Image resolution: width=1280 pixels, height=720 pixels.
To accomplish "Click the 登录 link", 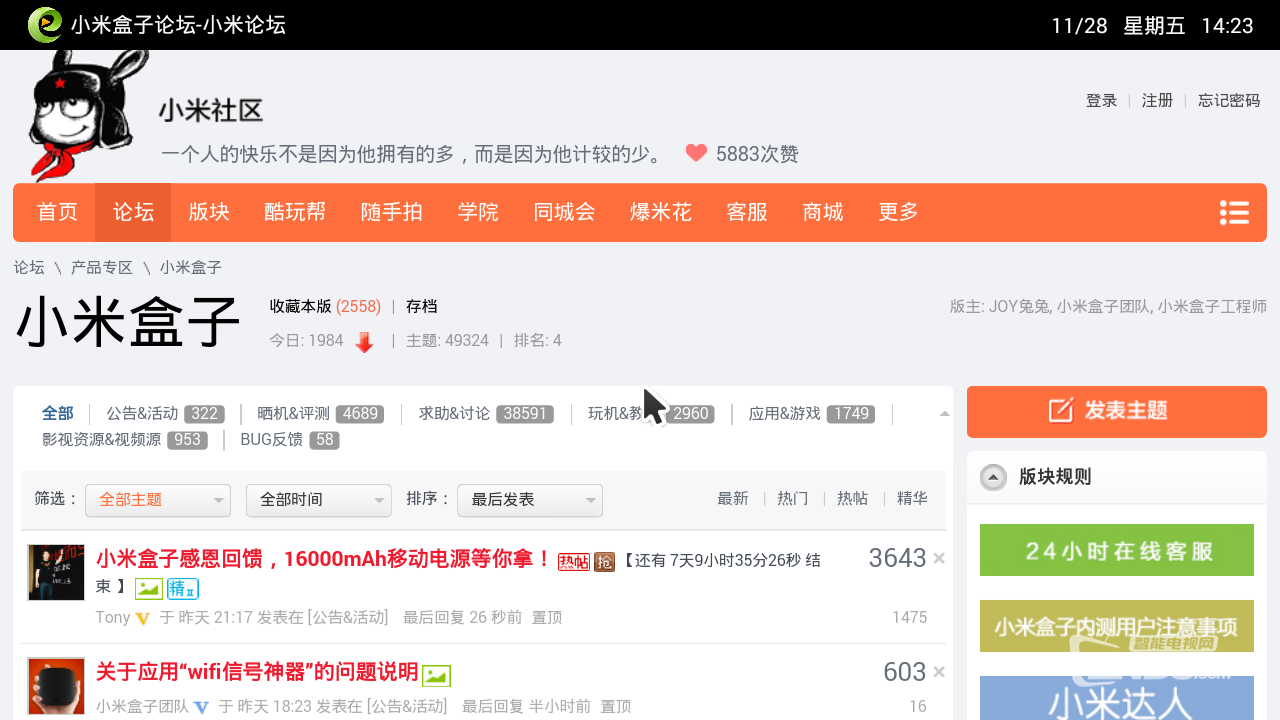I will coord(1101,101).
